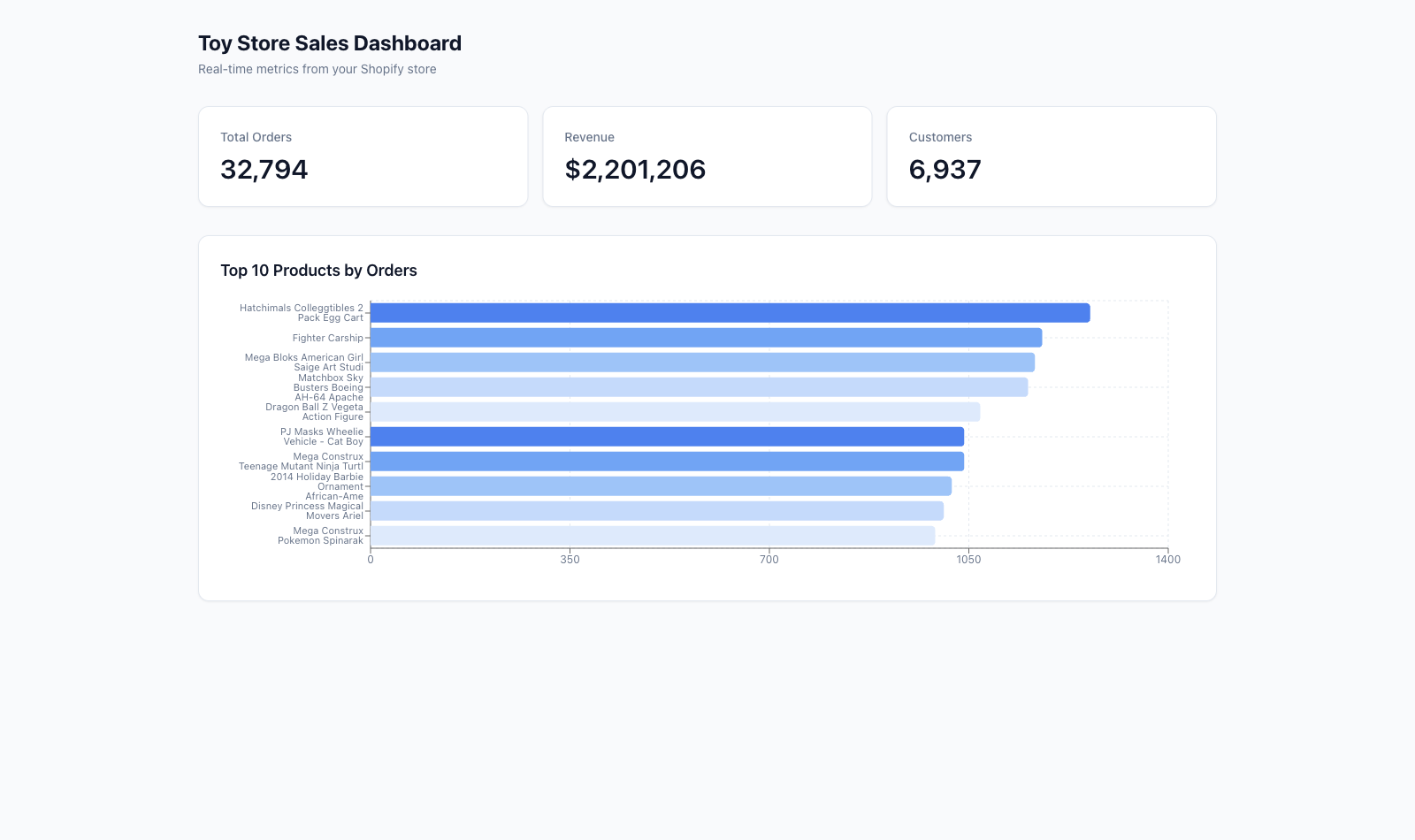Image resolution: width=1415 pixels, height=840 pixels.
Task: Select the Total Orders card value 32,794
Action: [264, 169]
